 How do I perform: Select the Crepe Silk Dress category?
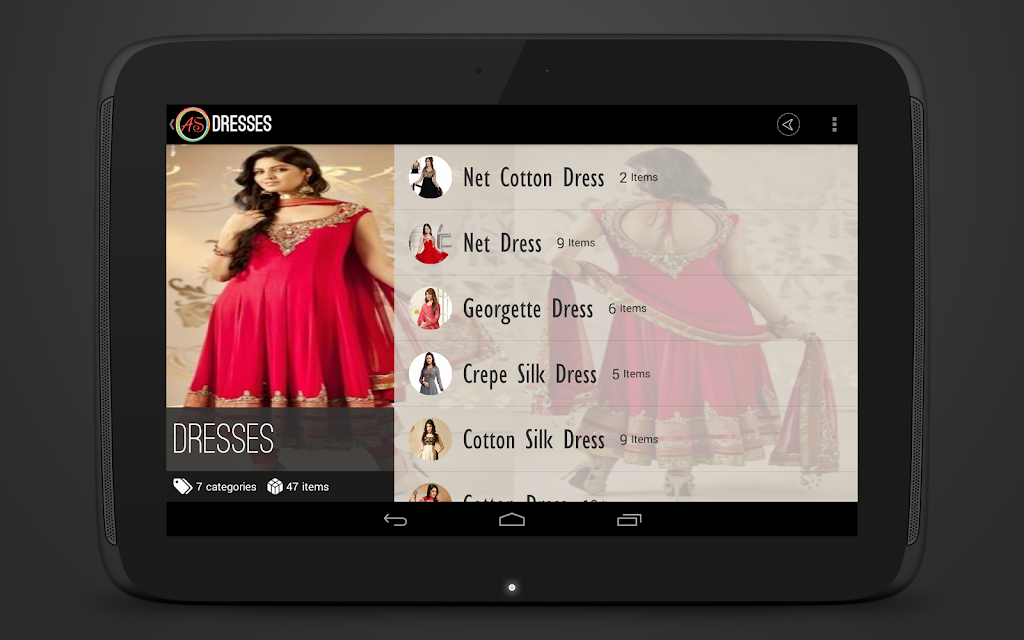tap(626, 374)
